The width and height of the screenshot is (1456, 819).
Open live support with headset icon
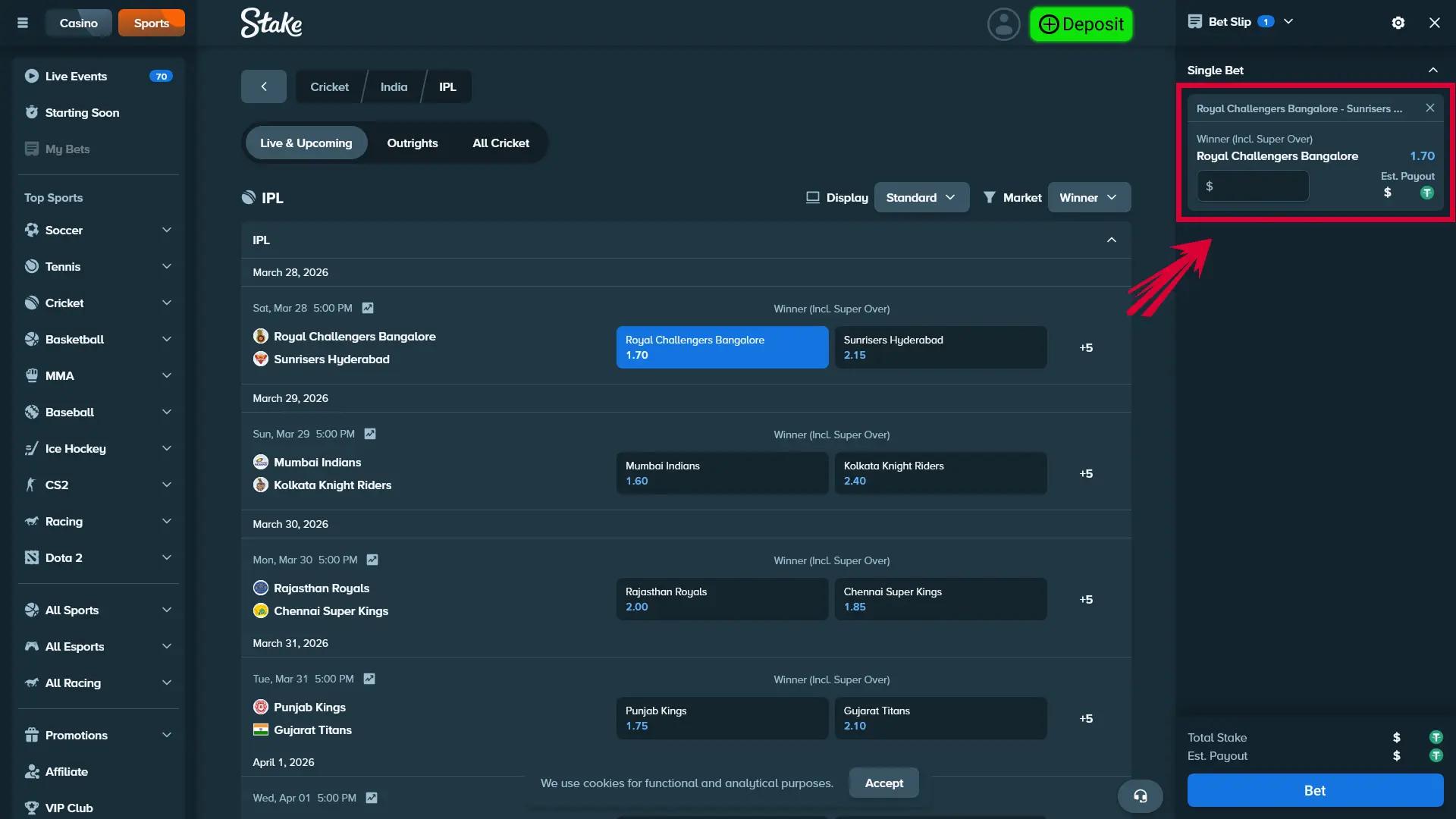pos(1141,796)
